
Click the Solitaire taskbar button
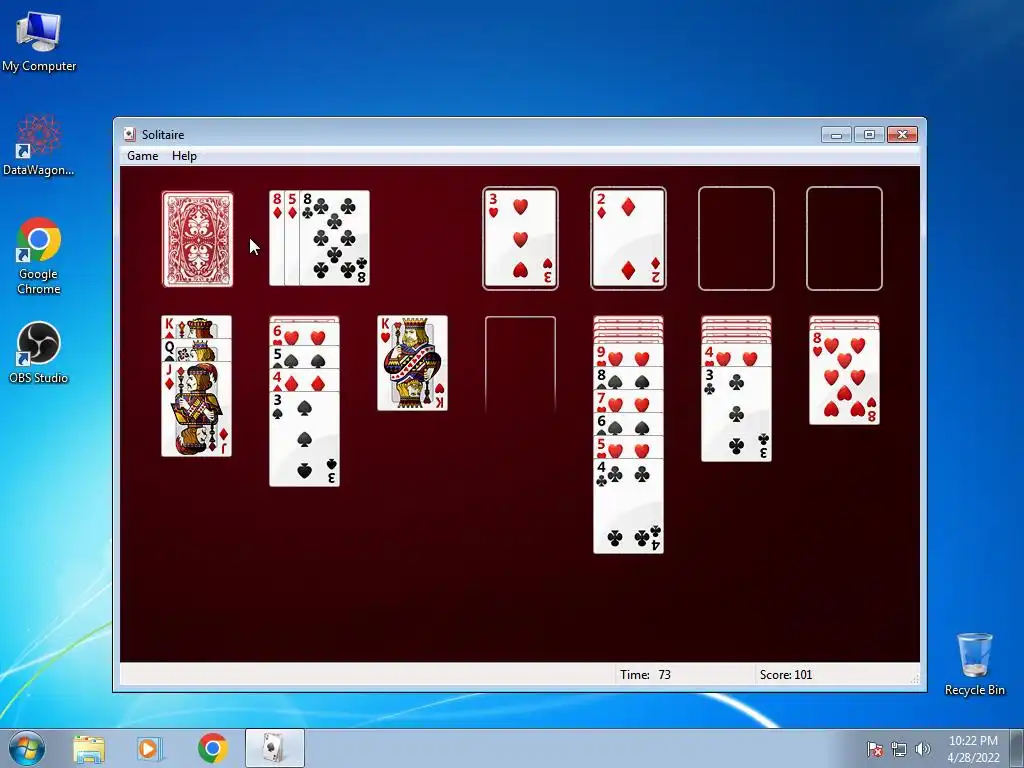click(274, 748)
